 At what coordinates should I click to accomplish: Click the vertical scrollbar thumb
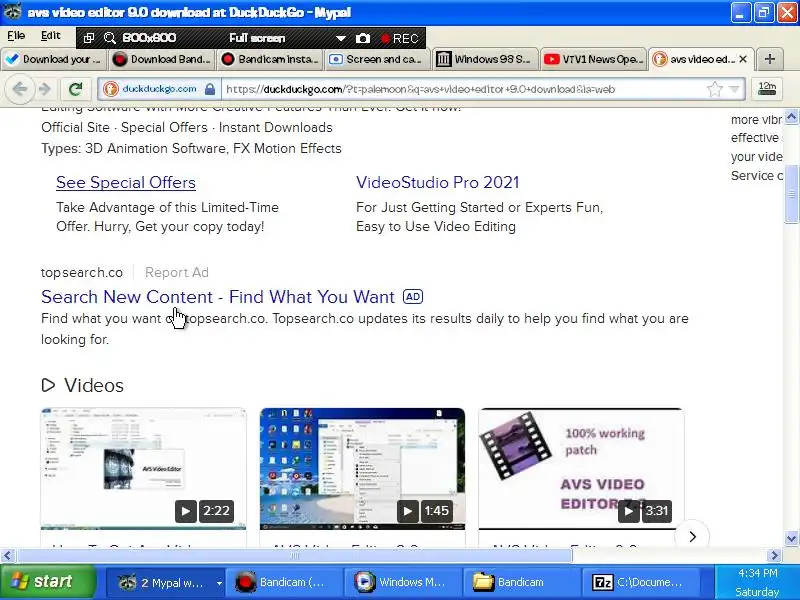(x=791, y=194)
